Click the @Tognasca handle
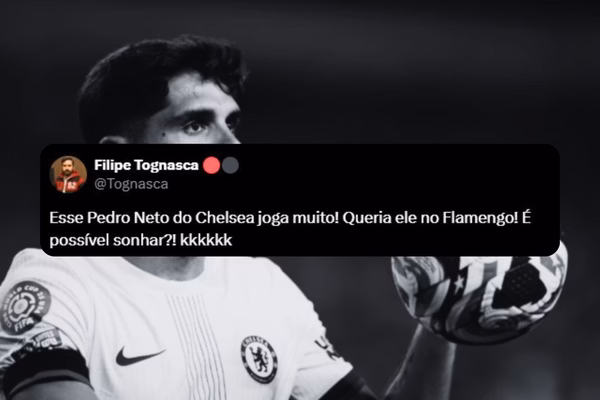The height and width of the screenshot is (400, 600). click(131, 184)
